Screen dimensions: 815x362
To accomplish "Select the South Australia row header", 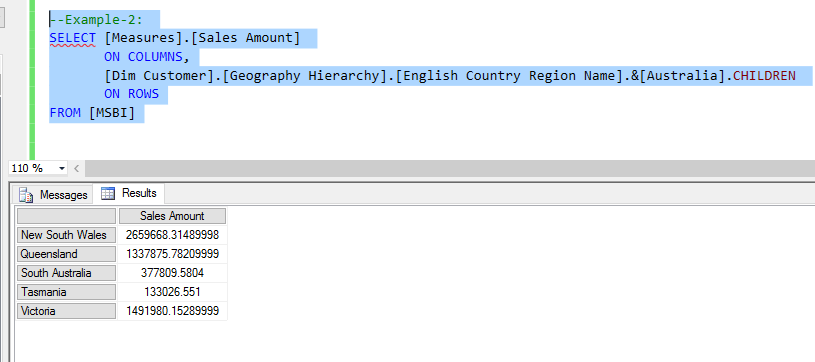I will coord(66,273).
